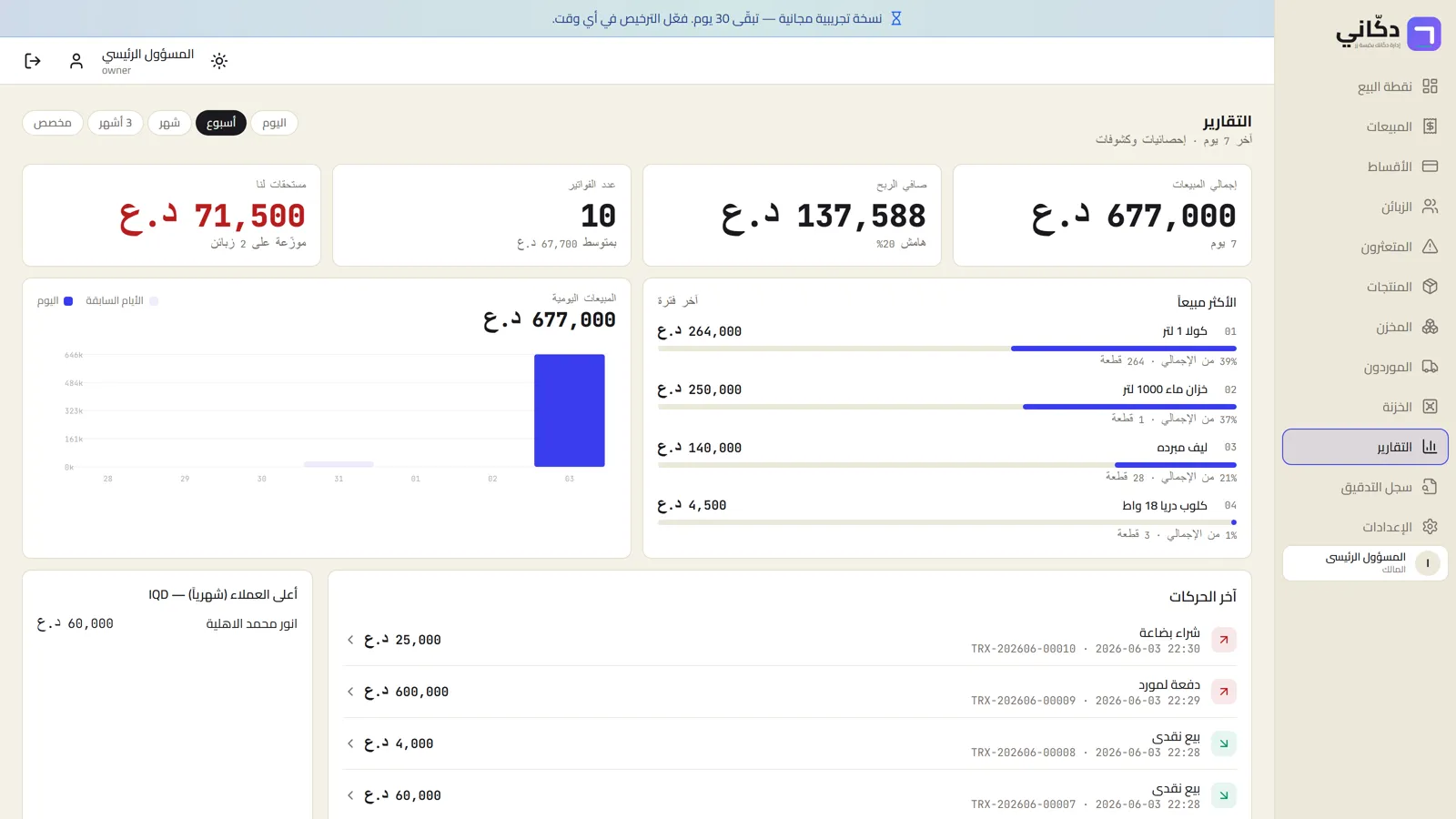The width and height of the screenshot is (1456, 819).
Task: Click the user profile icon in header
Action: (x=76, y=61)
